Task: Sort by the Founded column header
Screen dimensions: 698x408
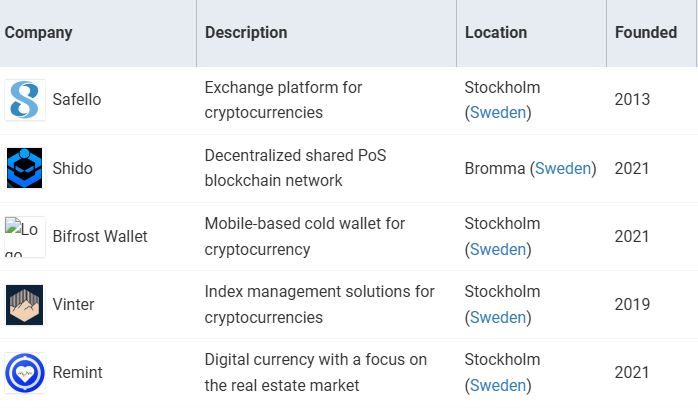Action: 646,33
